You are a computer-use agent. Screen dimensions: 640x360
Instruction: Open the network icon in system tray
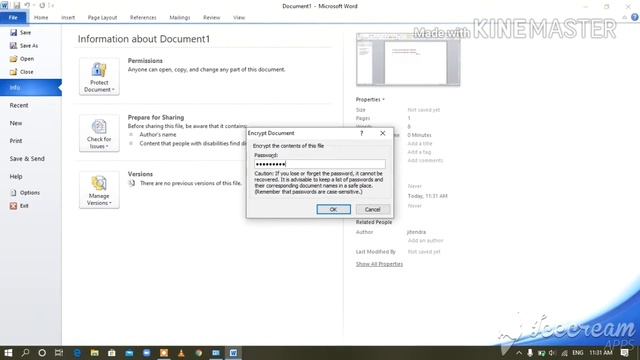click(x=564, y=353)
